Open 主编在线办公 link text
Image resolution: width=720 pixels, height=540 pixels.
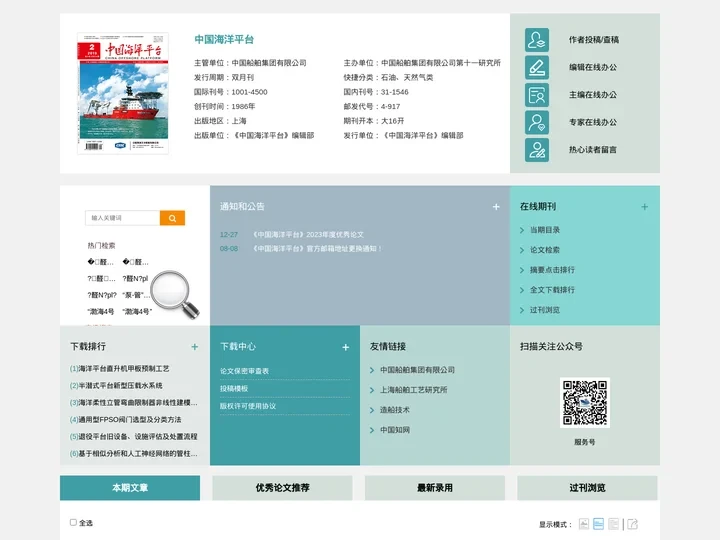[x=593, y=95]
